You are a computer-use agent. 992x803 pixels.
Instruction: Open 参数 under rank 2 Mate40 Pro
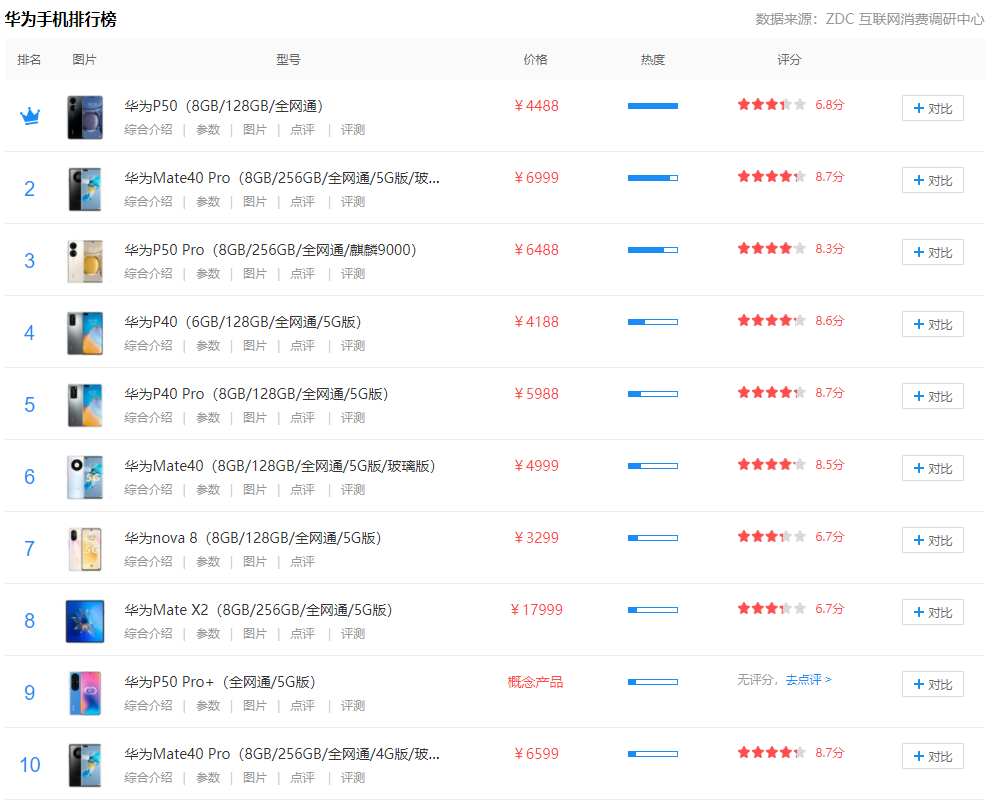tap(208, 202)
